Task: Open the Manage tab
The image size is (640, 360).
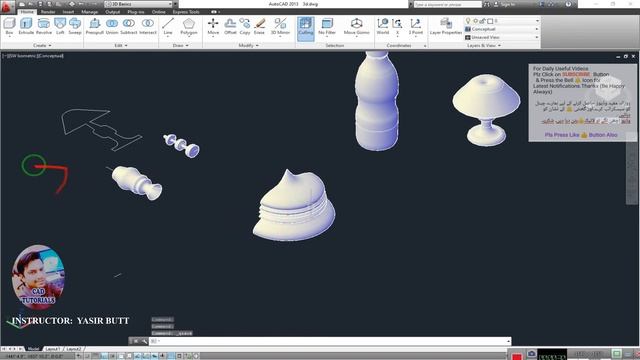Action: [89, 12]
